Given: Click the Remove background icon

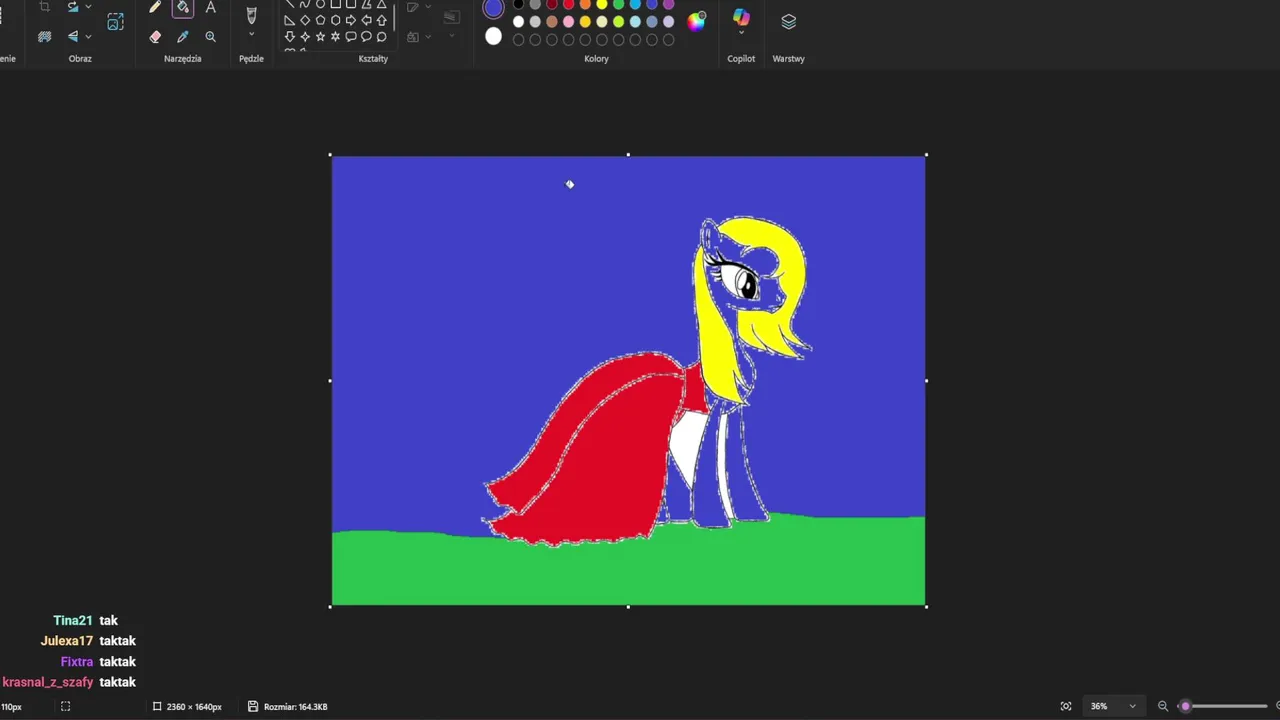Looking at the screenshot, I should click(x=44, y=37).
